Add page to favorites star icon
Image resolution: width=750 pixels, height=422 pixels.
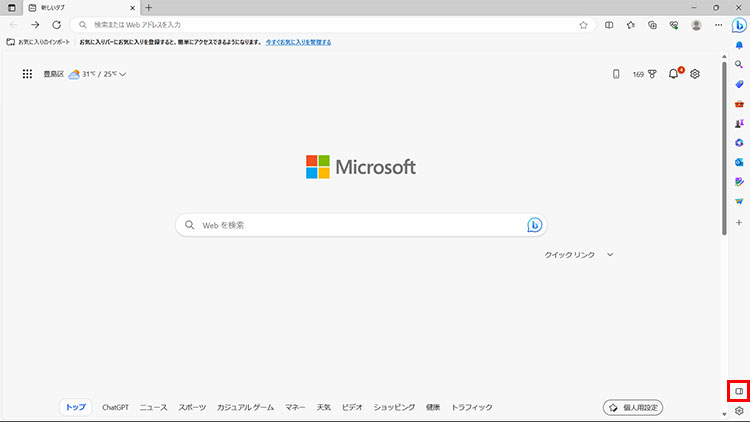coord(583,25)
